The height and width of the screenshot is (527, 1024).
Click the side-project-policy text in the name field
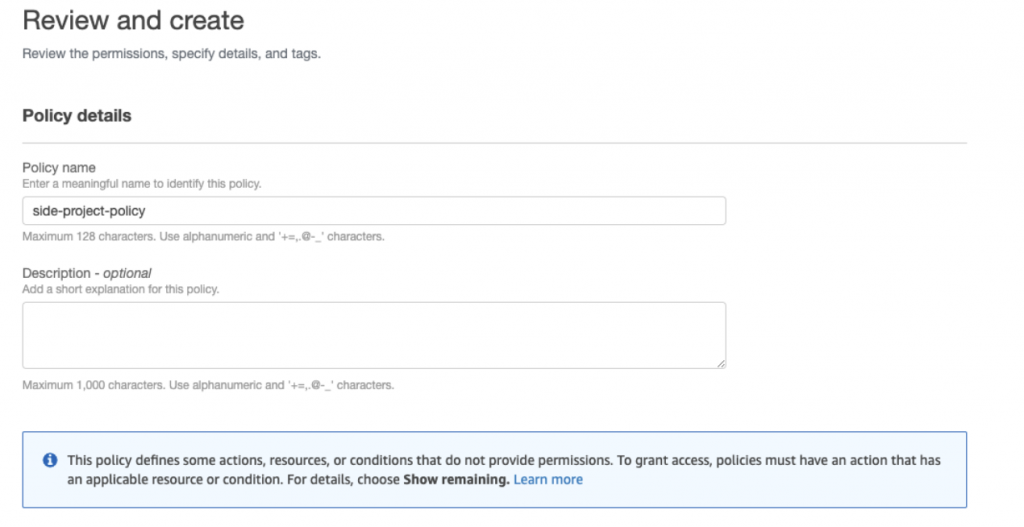pos(90,211)
